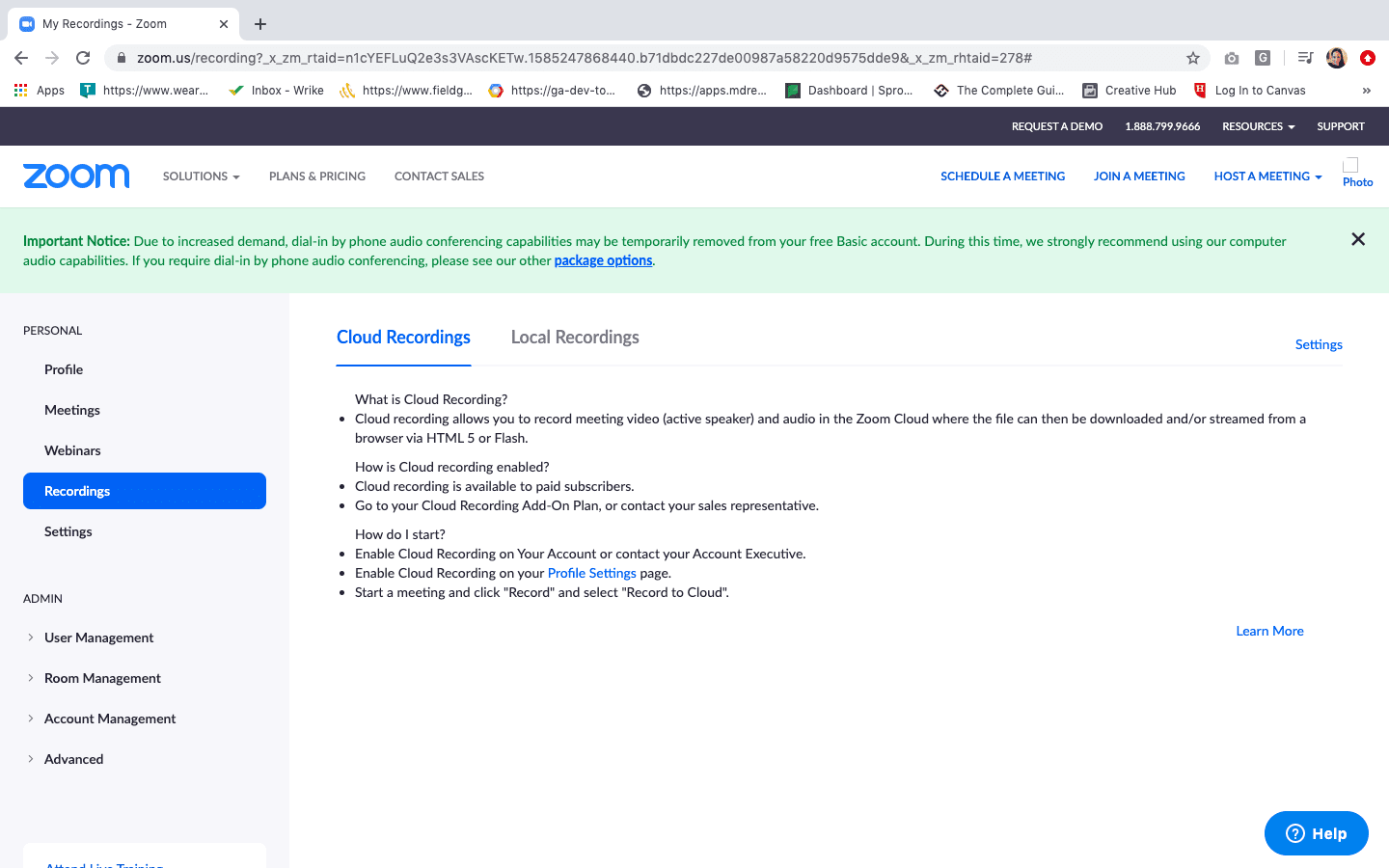This screenshot has width=1389, height=868.
Task: Reload the current page
Action: click(x=83, y=58)
